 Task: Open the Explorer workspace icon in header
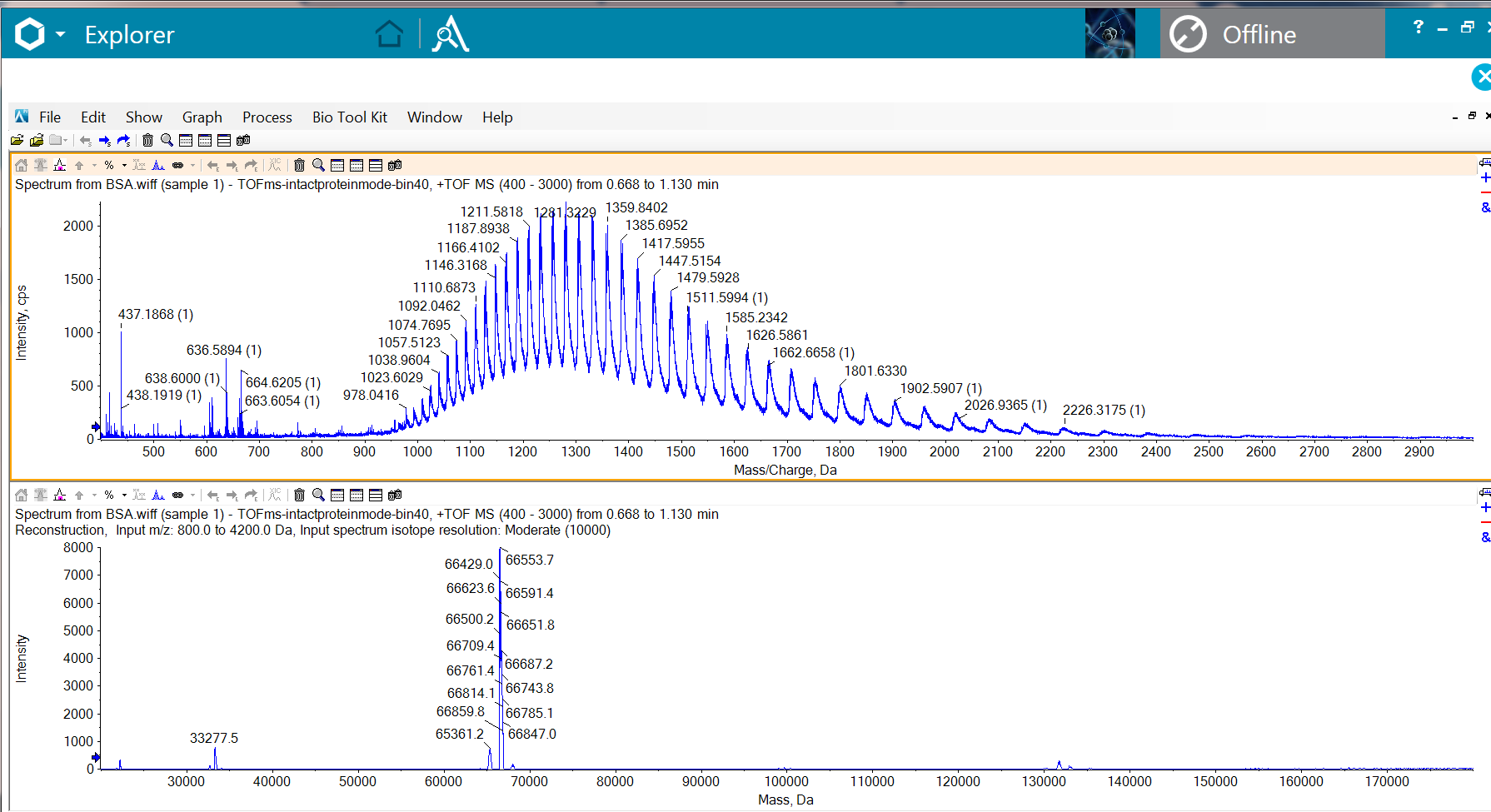pos(450,34)
